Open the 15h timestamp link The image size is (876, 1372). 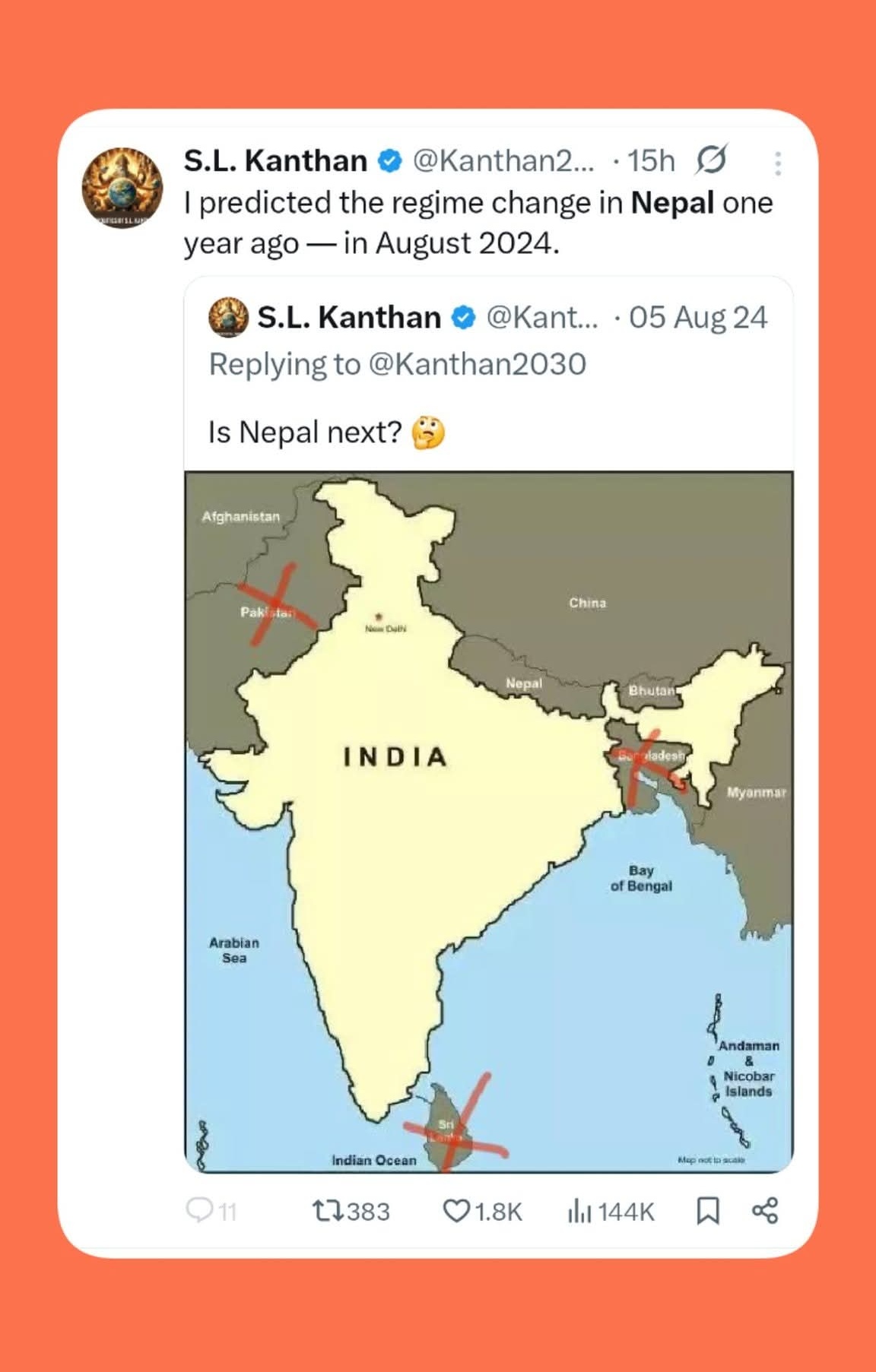coord(651,161)
